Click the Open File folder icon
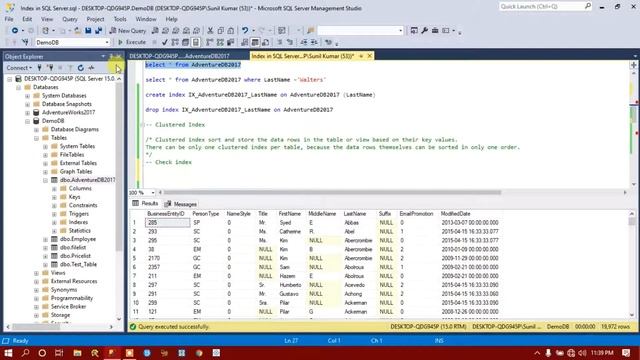 [x=77, y=31]
